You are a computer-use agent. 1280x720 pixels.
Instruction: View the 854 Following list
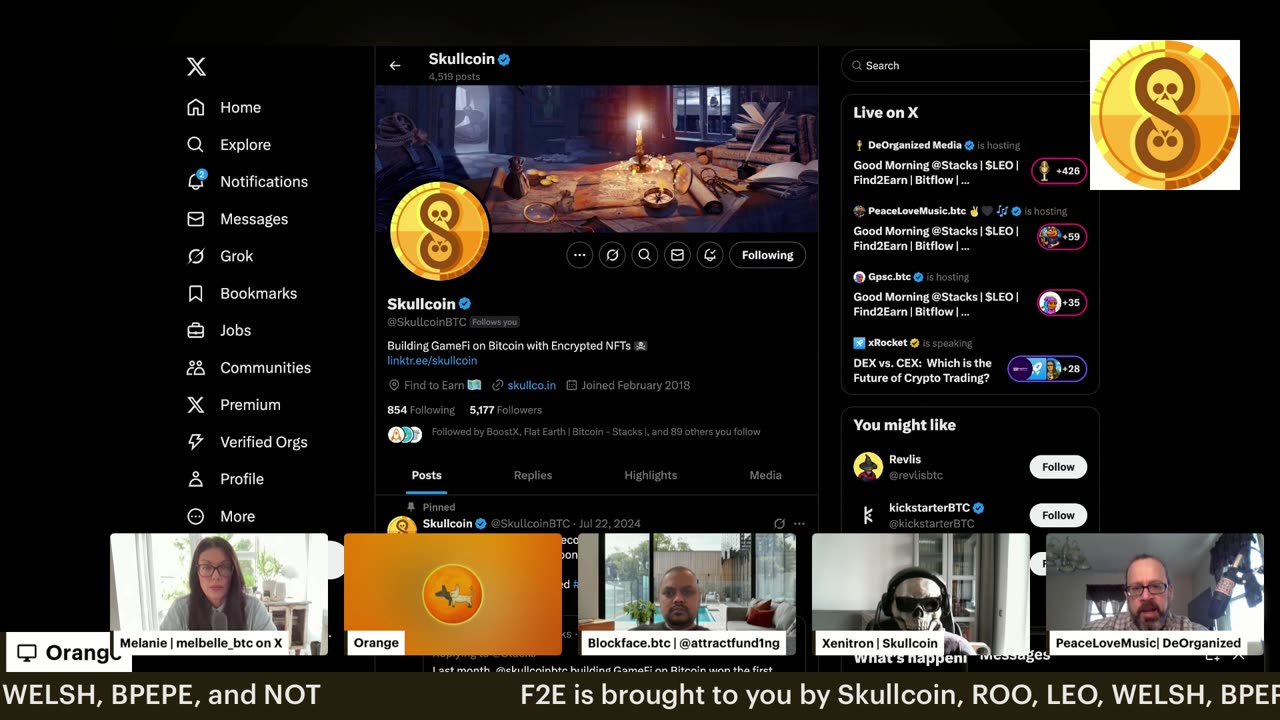pyautogui.click(x=421, y=410)
